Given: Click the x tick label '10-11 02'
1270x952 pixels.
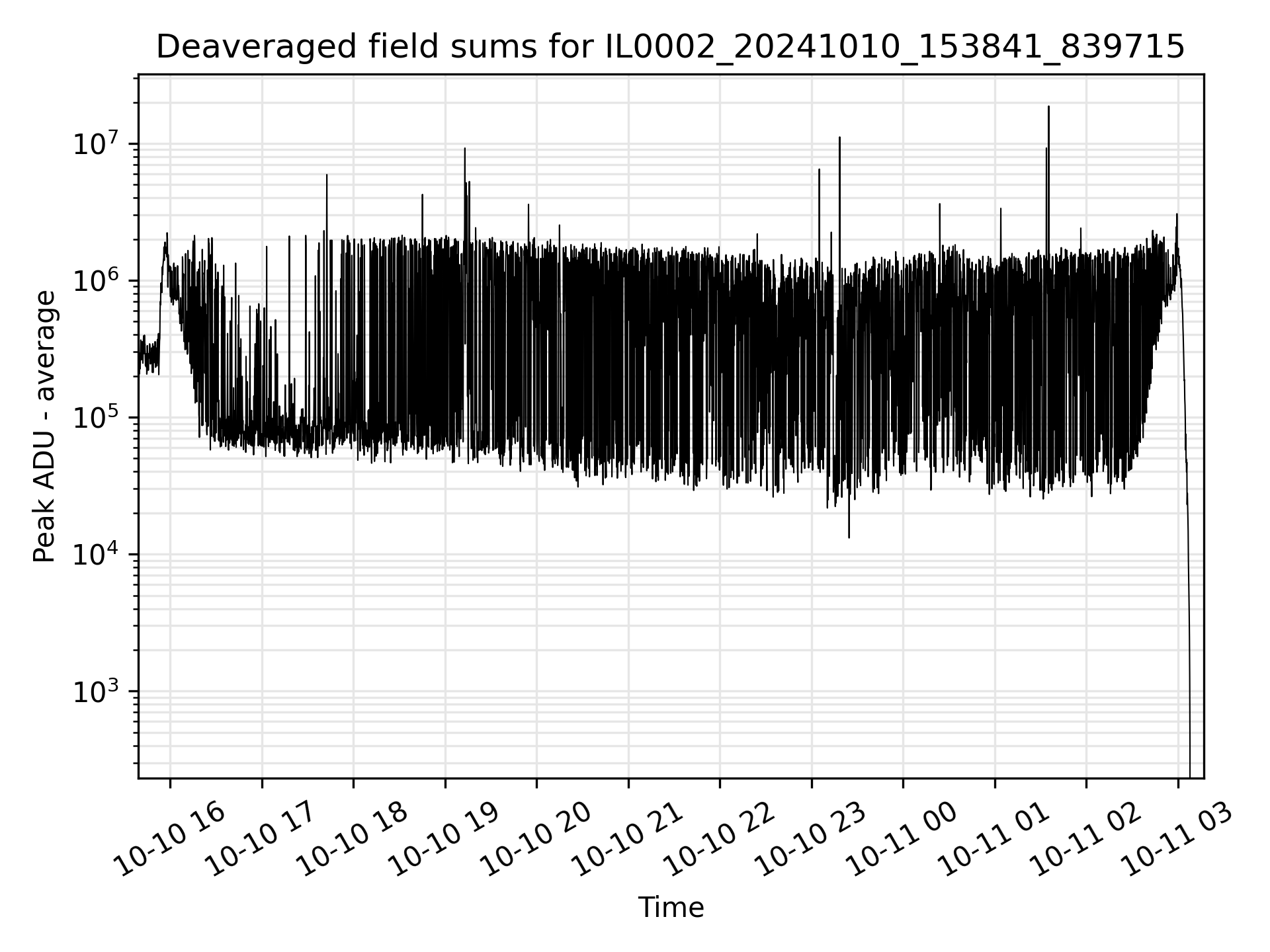Looking at the screenshot, I should pos(1086,839).
